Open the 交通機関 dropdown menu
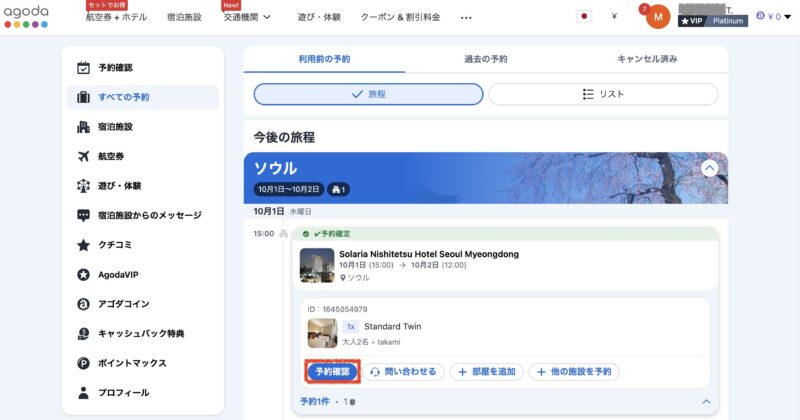The image size is (800, 420). (x=247, y=17)
